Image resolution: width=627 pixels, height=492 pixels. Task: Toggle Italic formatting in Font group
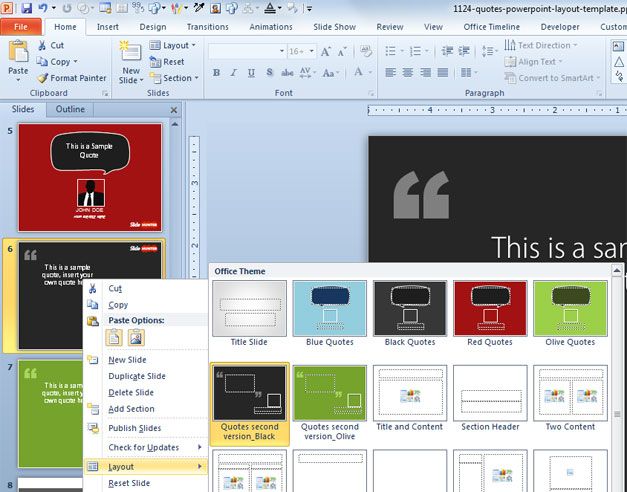click(232, 73)
